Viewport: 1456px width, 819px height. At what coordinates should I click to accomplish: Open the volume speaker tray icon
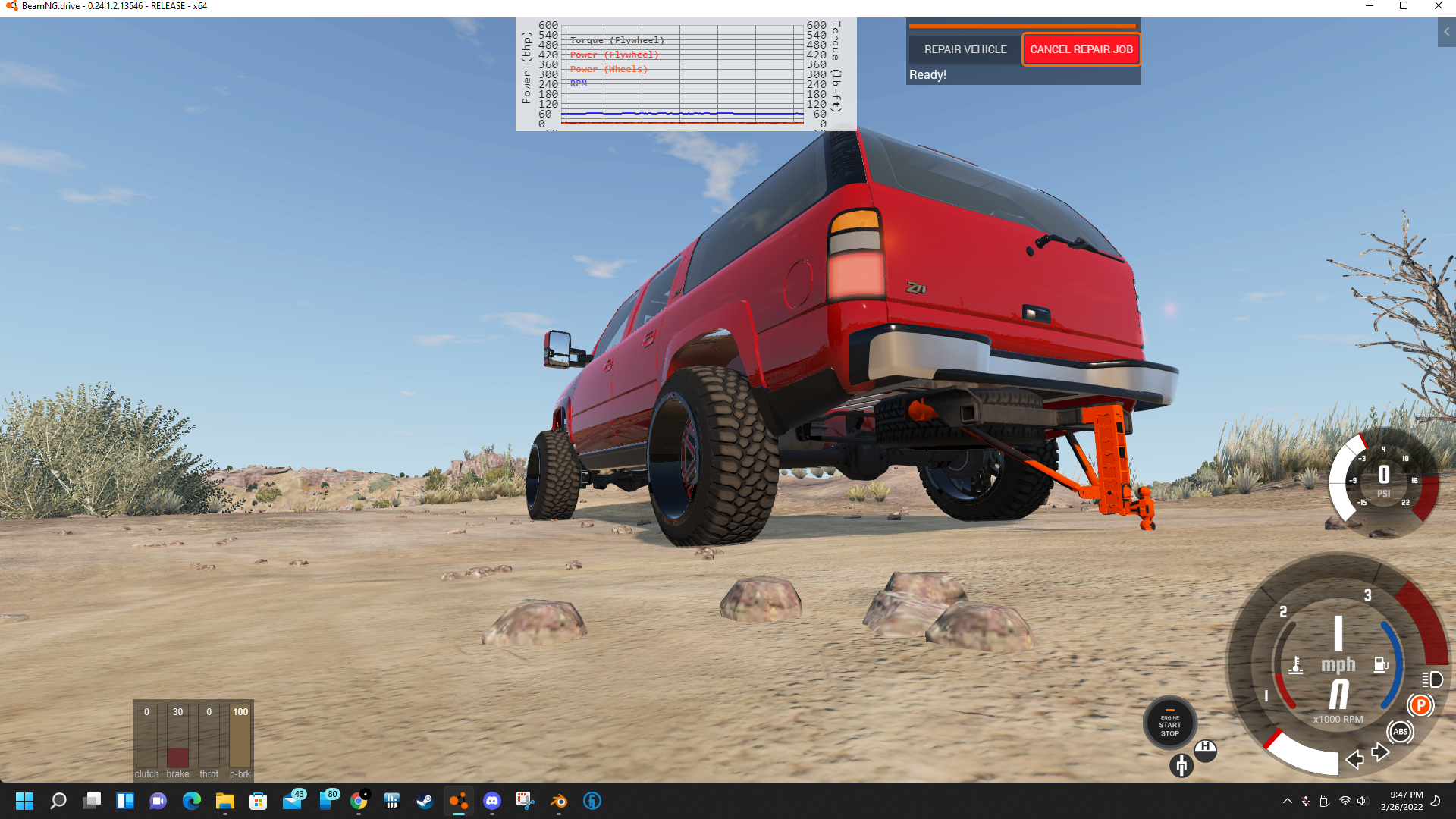(x=1363, y=801)
